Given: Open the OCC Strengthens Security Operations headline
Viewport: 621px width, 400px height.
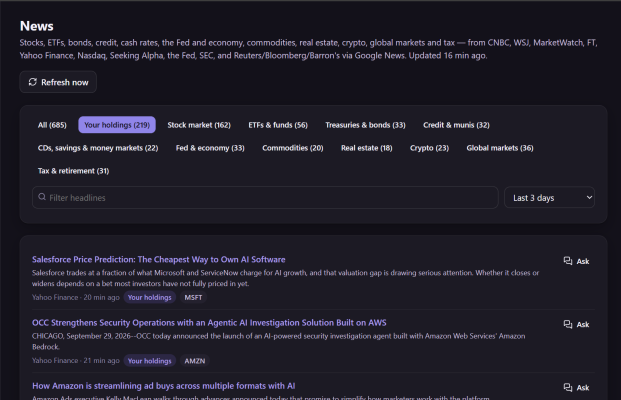Looking at the screenshot, I should tap(209, 323).
